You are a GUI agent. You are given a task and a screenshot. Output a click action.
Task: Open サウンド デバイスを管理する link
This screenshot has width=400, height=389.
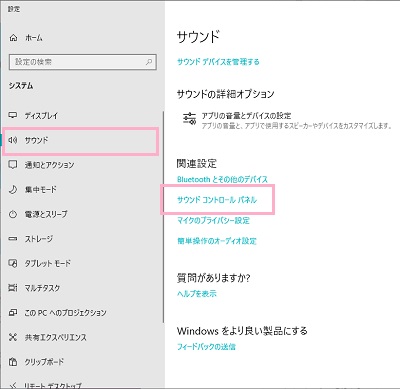218,62
